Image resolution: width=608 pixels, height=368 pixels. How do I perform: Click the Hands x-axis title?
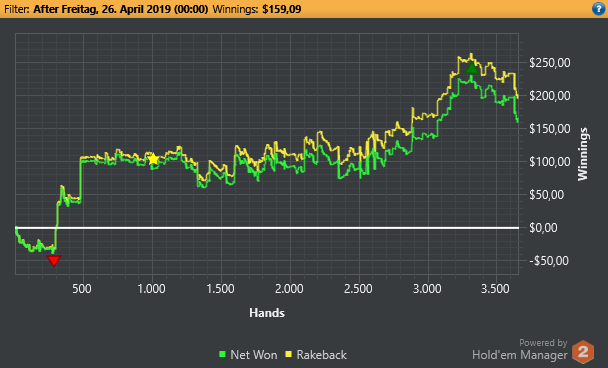tap(267, 313)
